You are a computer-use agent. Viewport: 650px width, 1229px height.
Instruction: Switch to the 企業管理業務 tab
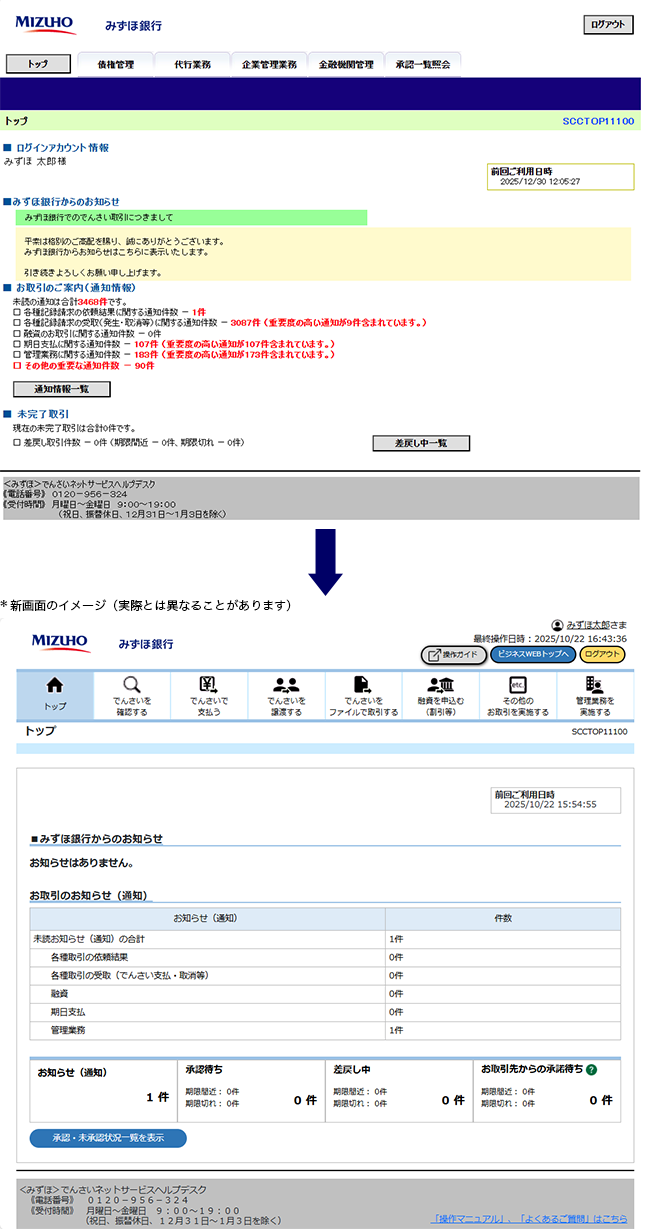click(x=269, y=64)
